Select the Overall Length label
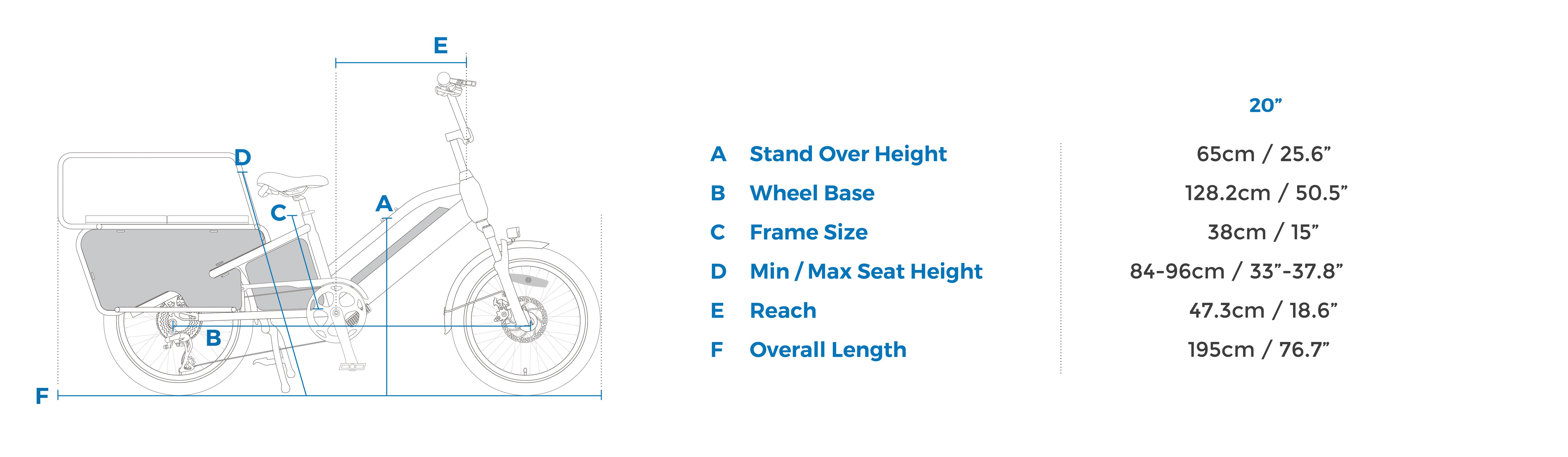Viewport: 1568px width, 457px height. pos(828,350)
